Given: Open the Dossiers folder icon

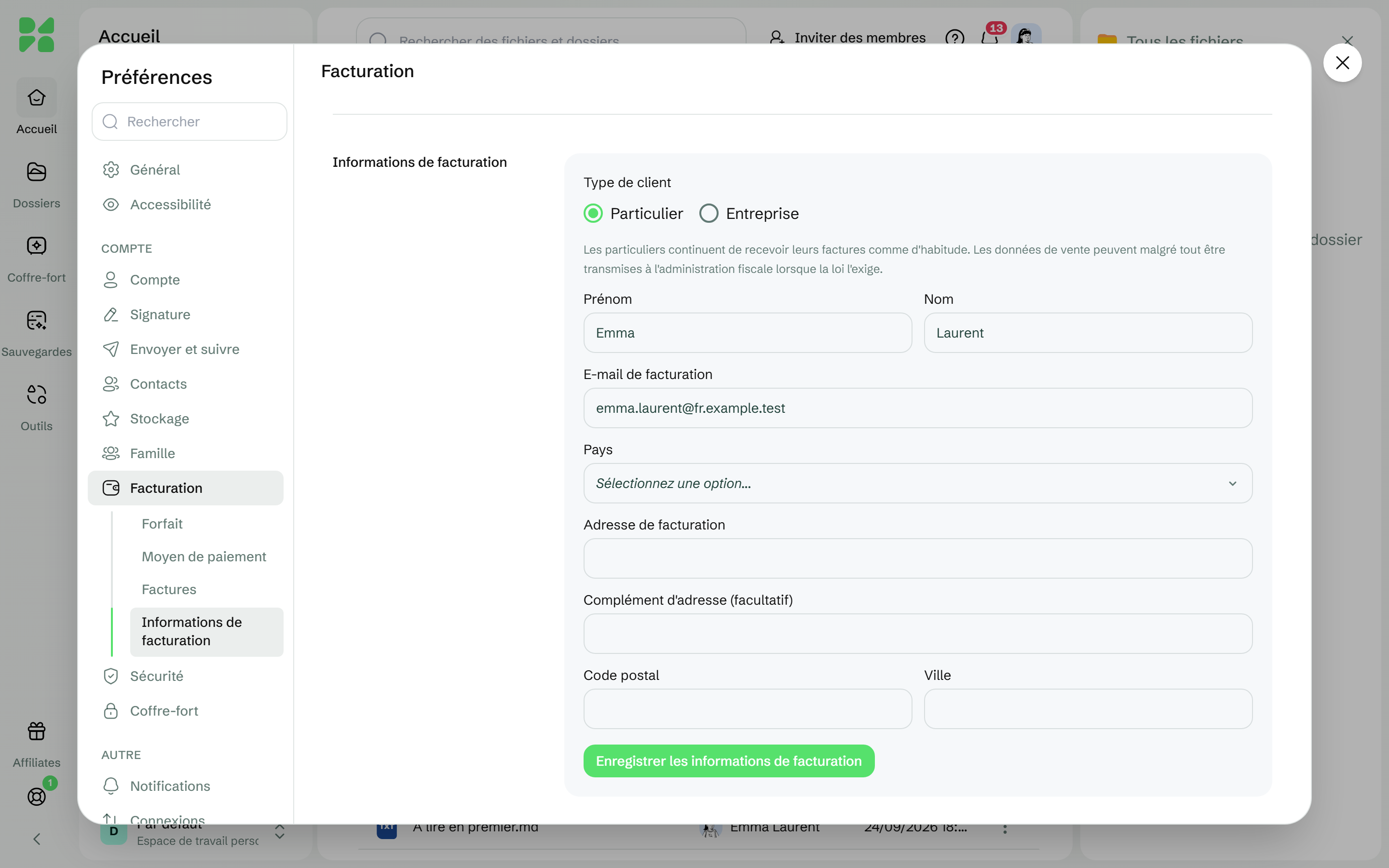Looking at the screenshot, I should click(x=36, y=172).
